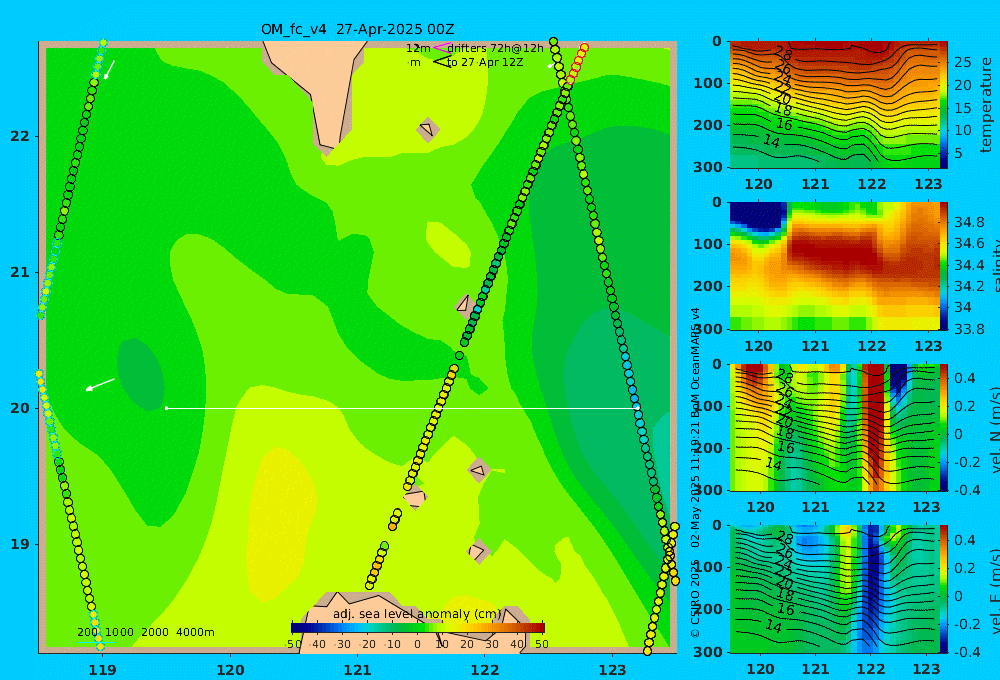Open the temperature section panel
The width and height of the screenshot is (1000, 680).
834,105
